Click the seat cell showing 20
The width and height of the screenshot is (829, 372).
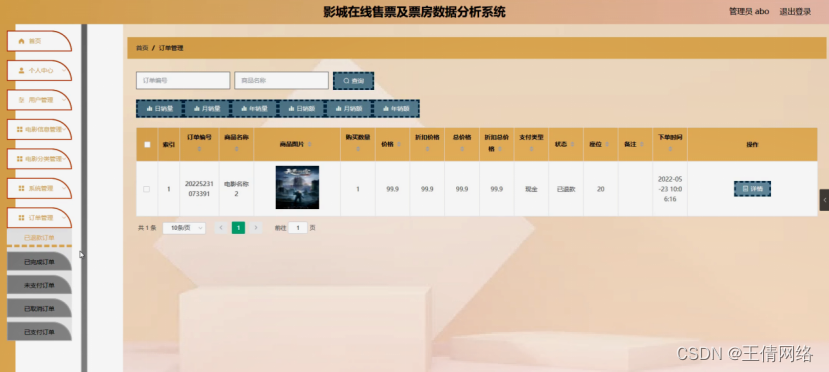(x=601, y=189)
